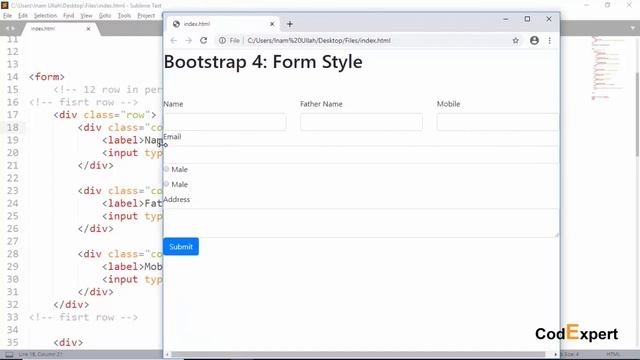Click the browser address bar URL
This screenshot has width=640, height=360.
(319, 40)
